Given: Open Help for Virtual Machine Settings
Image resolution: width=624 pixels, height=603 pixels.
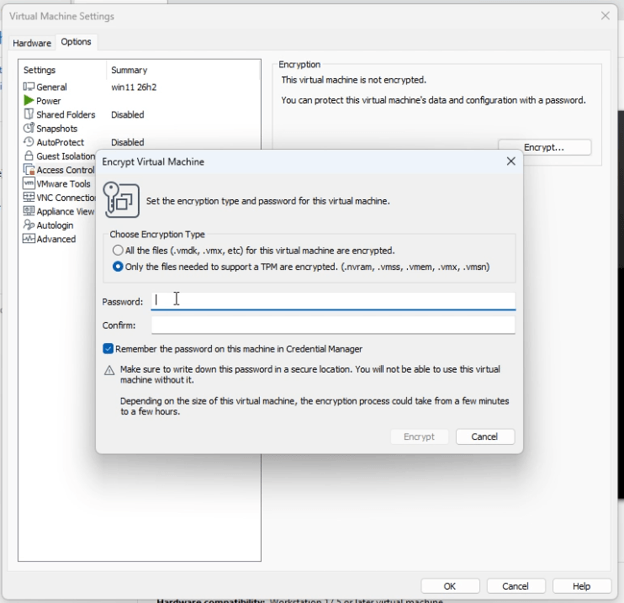Looking at the screenshot, I should click(581, 586).
